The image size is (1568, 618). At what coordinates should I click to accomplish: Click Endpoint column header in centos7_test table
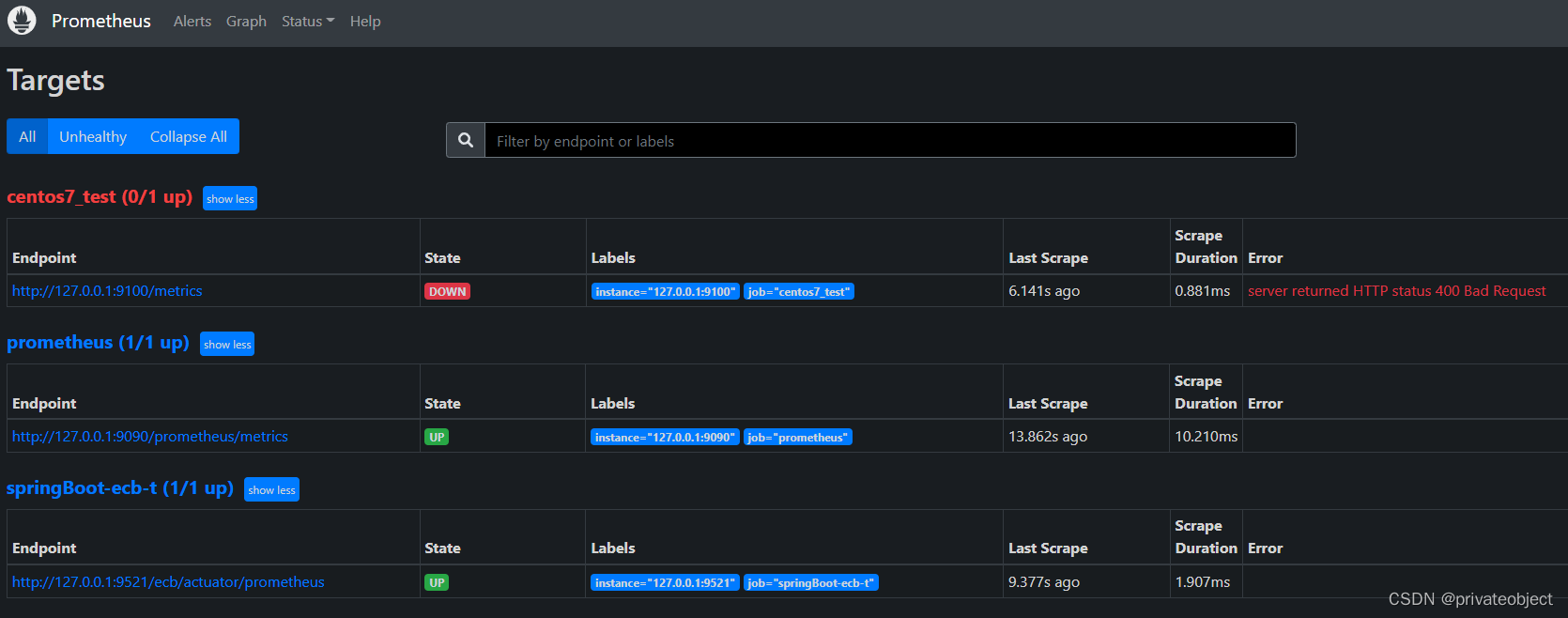click(x=44, y=257)
